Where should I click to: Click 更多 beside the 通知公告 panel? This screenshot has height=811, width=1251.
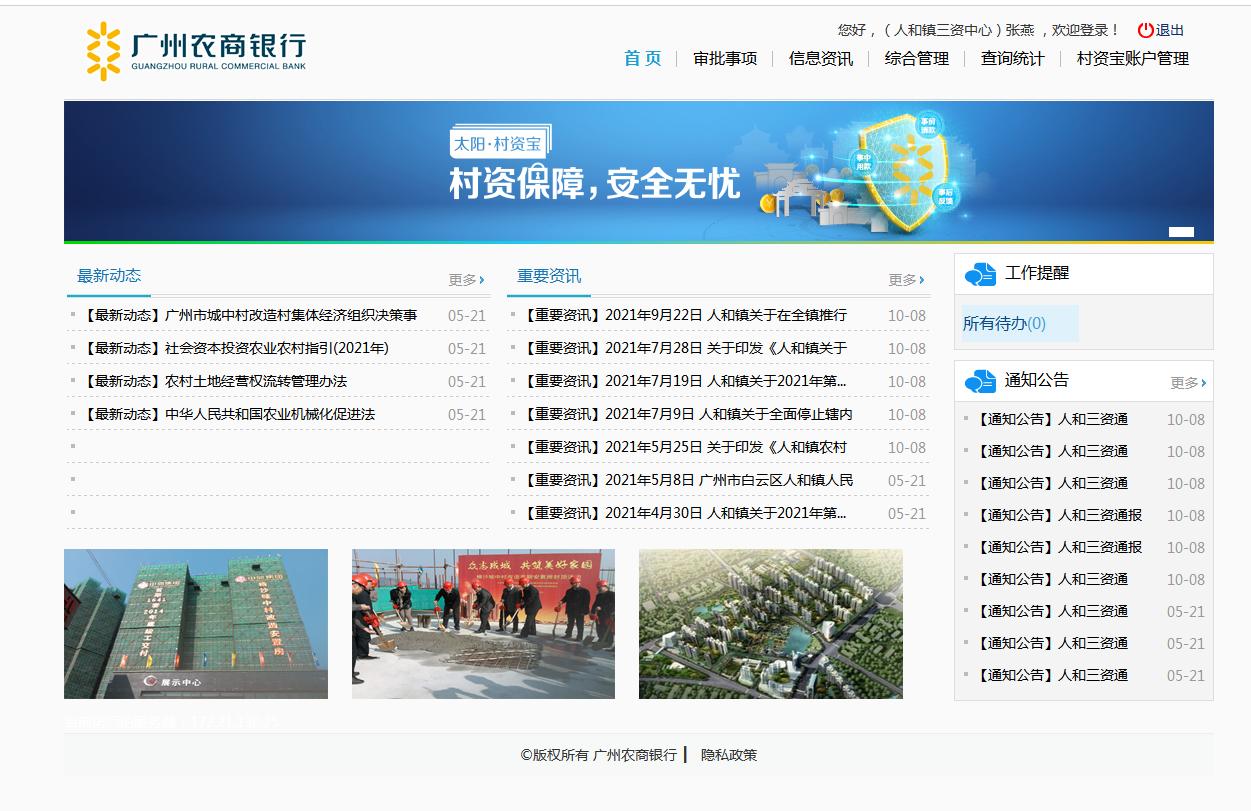pos(1180,381)
